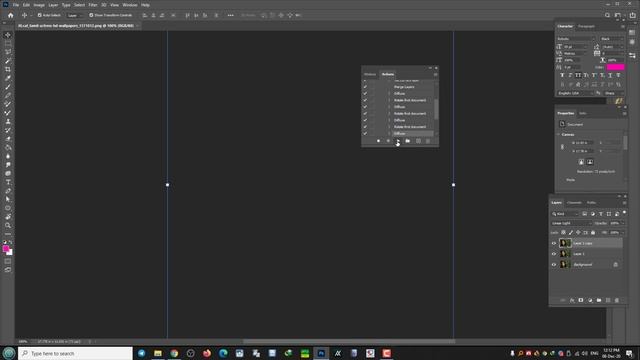This screenshot has width=640, height=360.
Task: Switch to the Channels tab
Action: [574, 202]
